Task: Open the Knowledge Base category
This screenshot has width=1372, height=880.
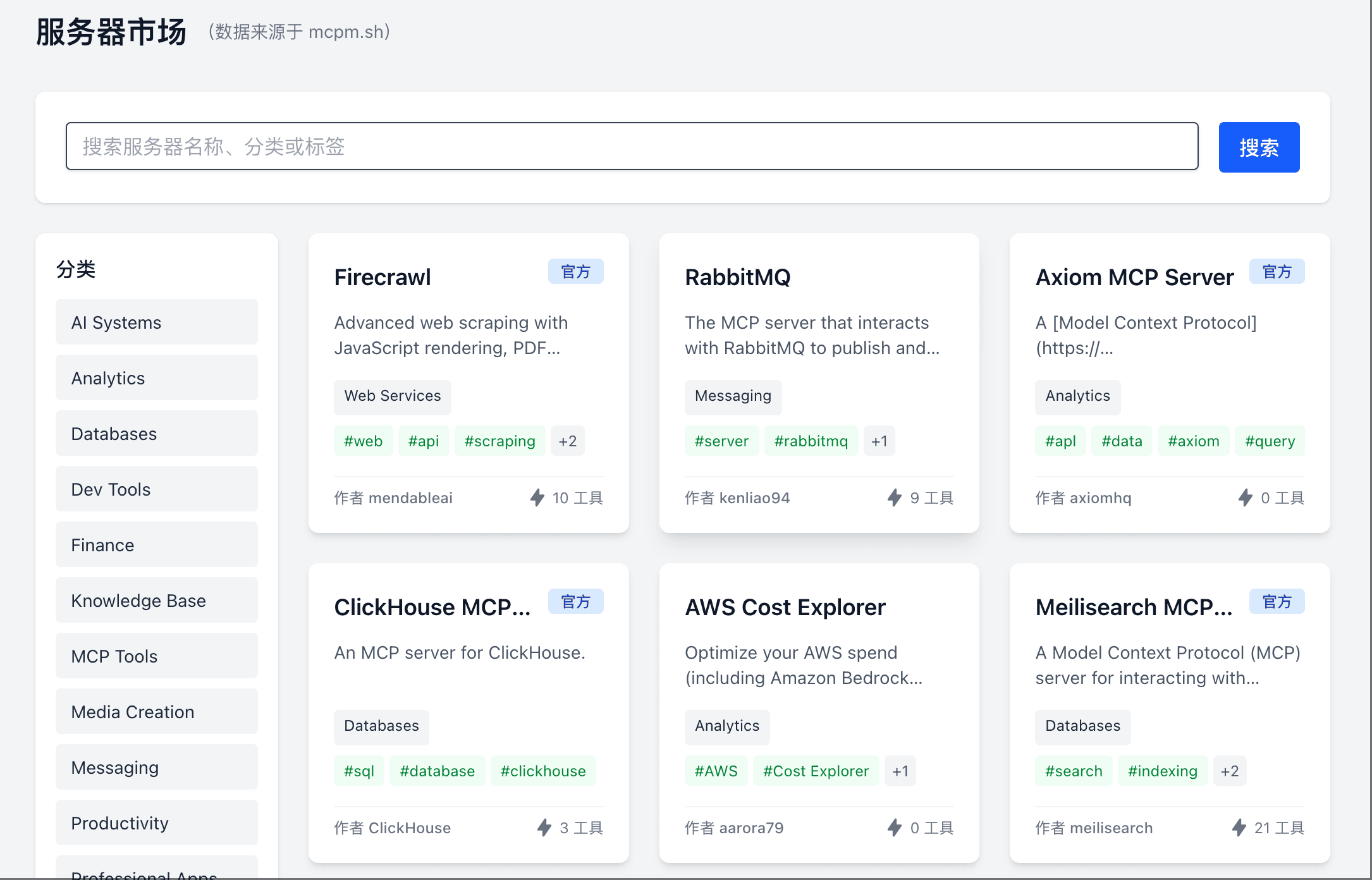Action: 156,601
